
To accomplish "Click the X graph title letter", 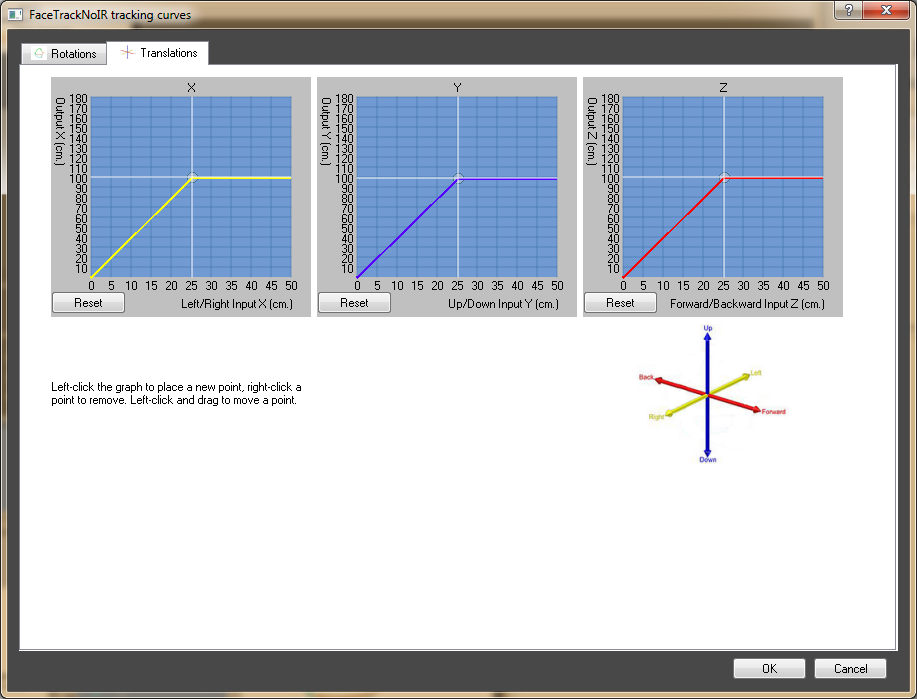I will point(191,88).
